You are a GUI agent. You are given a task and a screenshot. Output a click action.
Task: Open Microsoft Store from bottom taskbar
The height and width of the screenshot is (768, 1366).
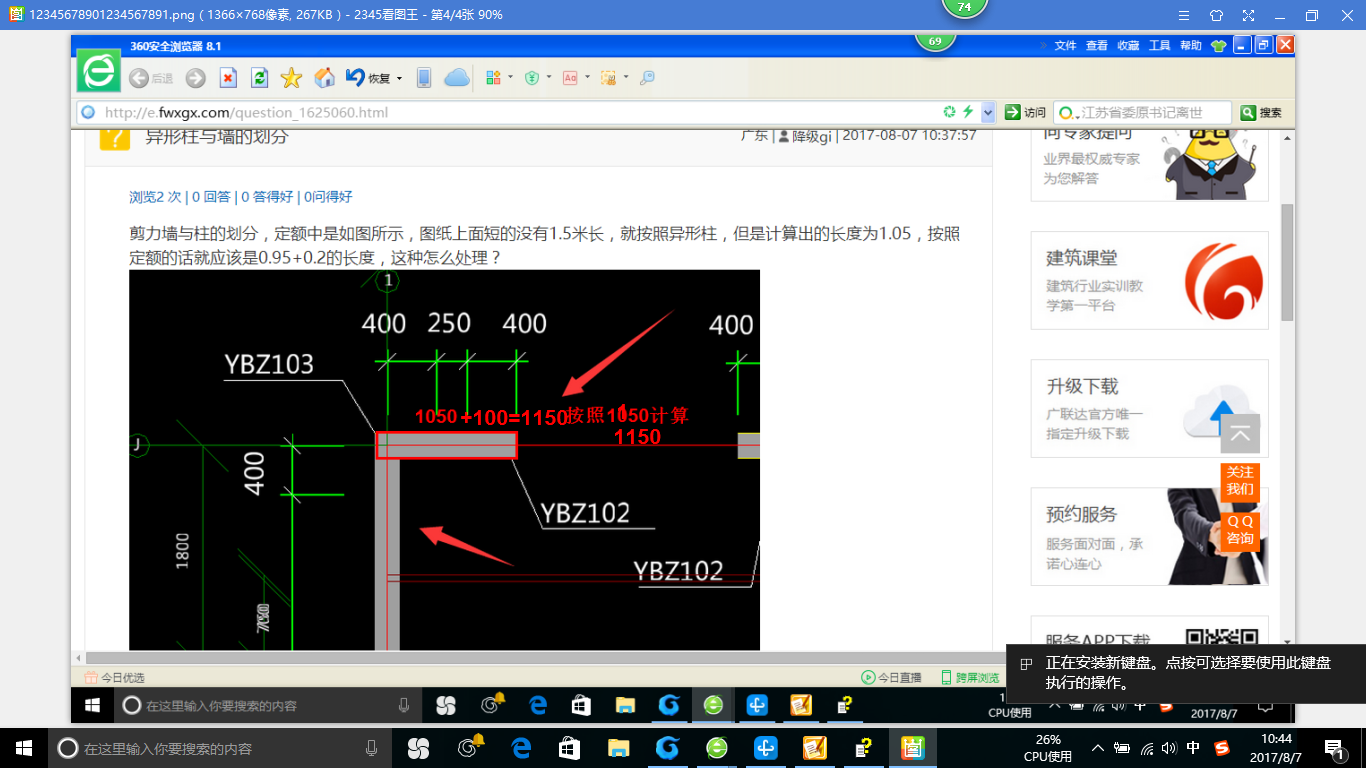[569, 748]
